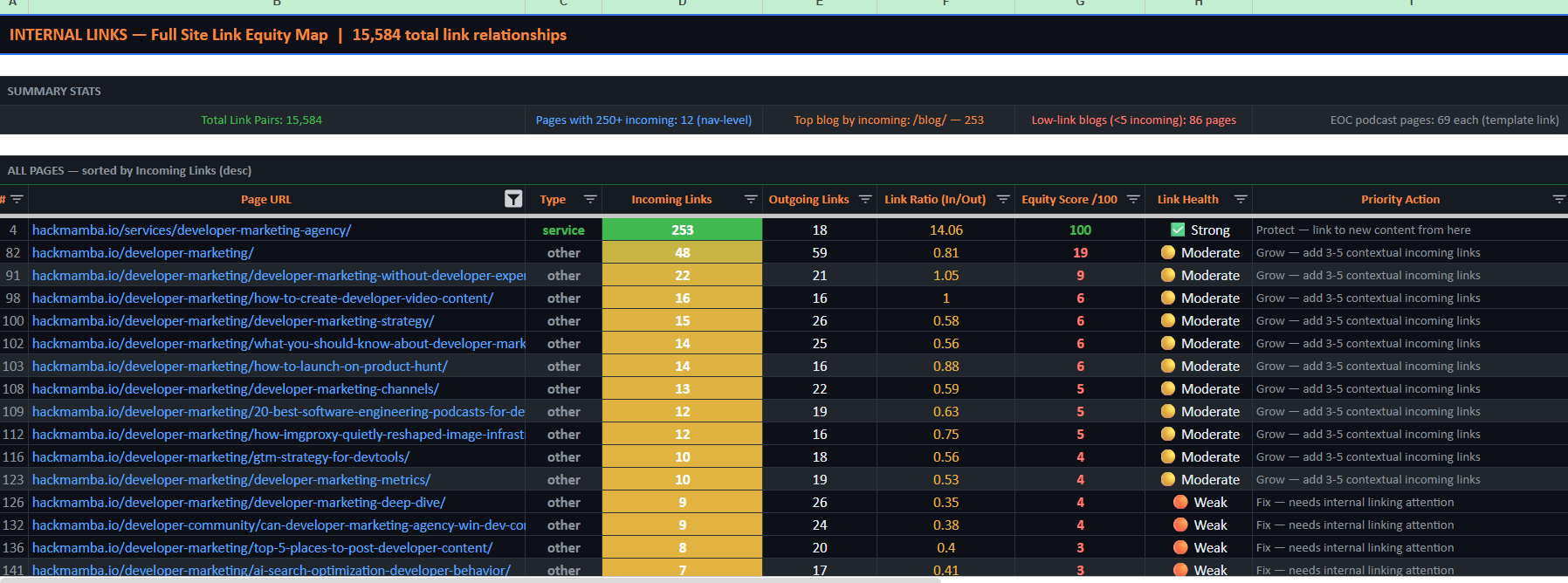Select the Fix action cell for row 126
This screenshot has height=583, width=1568.
pos(1410,502)
